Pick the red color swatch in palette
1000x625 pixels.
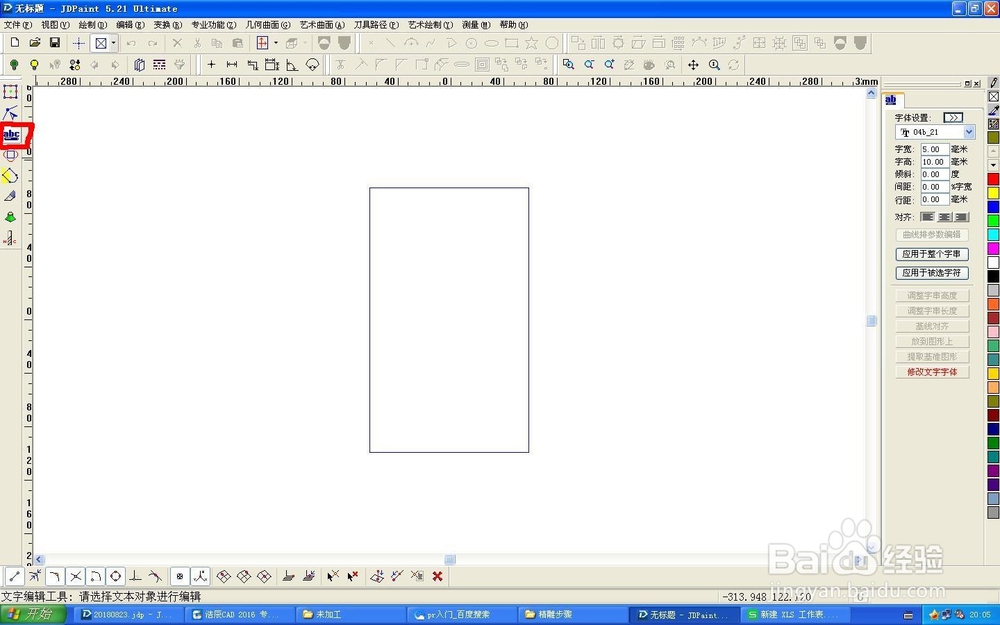[993, 179]
